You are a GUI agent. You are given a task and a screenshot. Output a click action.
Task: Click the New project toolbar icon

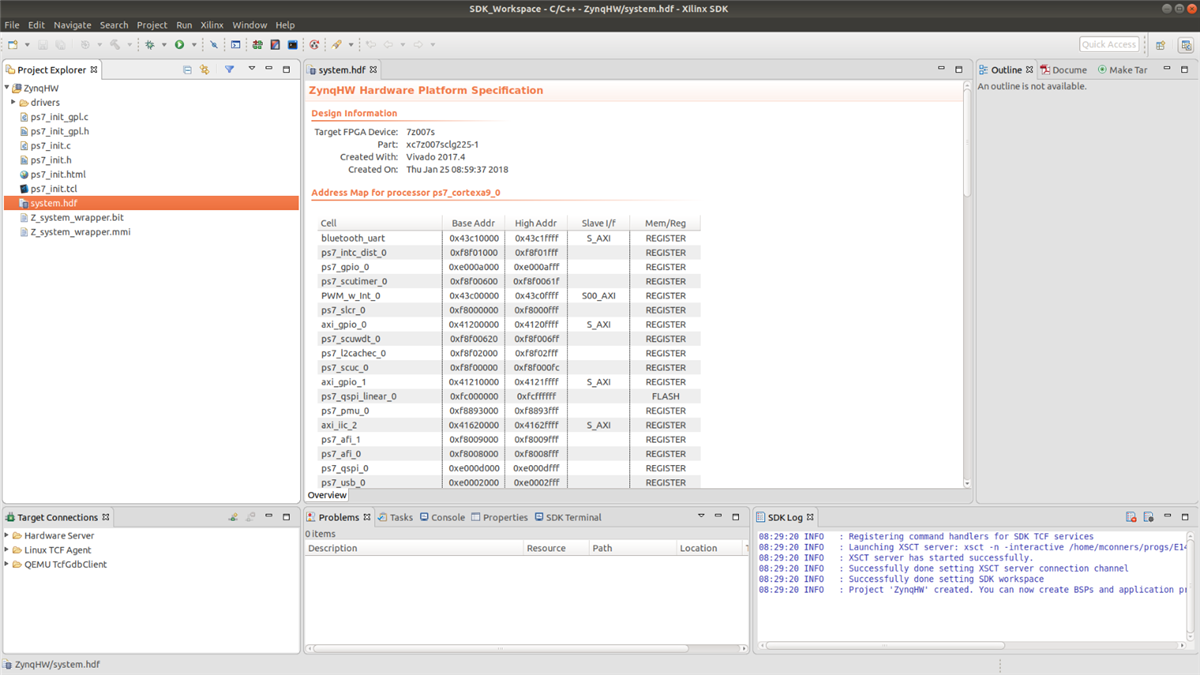click(13, 44)
